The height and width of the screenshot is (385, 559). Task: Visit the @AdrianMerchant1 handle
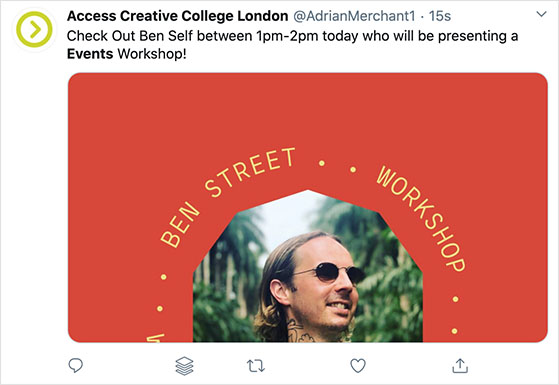[354, 16]
